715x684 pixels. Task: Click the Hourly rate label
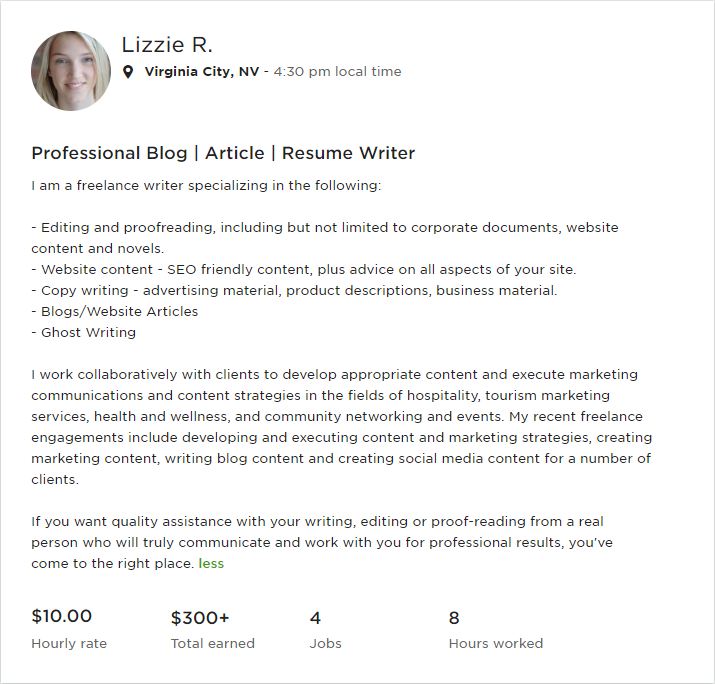point(69,643)
